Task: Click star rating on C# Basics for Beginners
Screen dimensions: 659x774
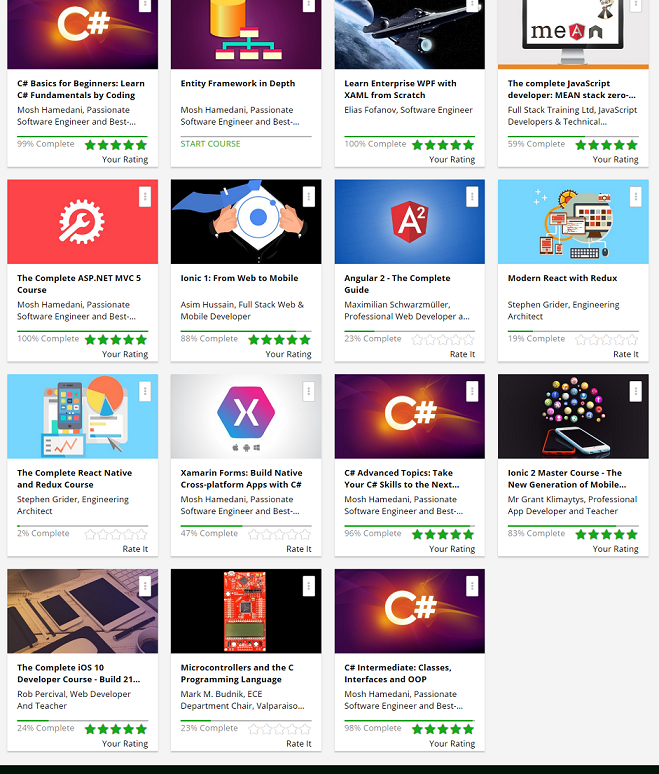Action: click(116, 145)
